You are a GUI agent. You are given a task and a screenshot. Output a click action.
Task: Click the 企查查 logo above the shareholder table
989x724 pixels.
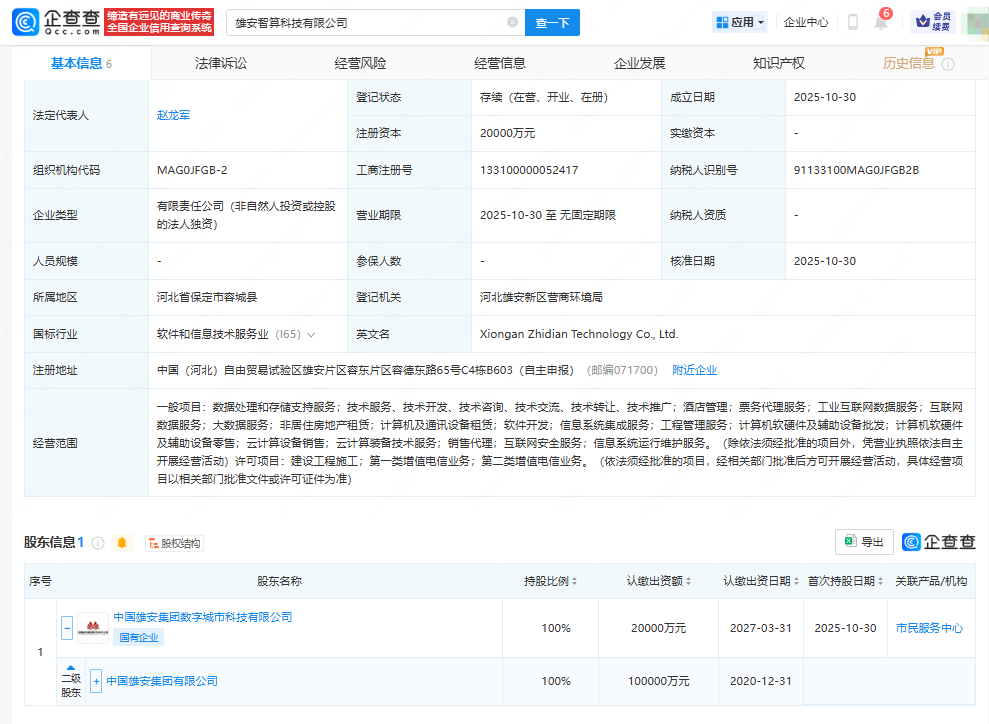(938, 542)
